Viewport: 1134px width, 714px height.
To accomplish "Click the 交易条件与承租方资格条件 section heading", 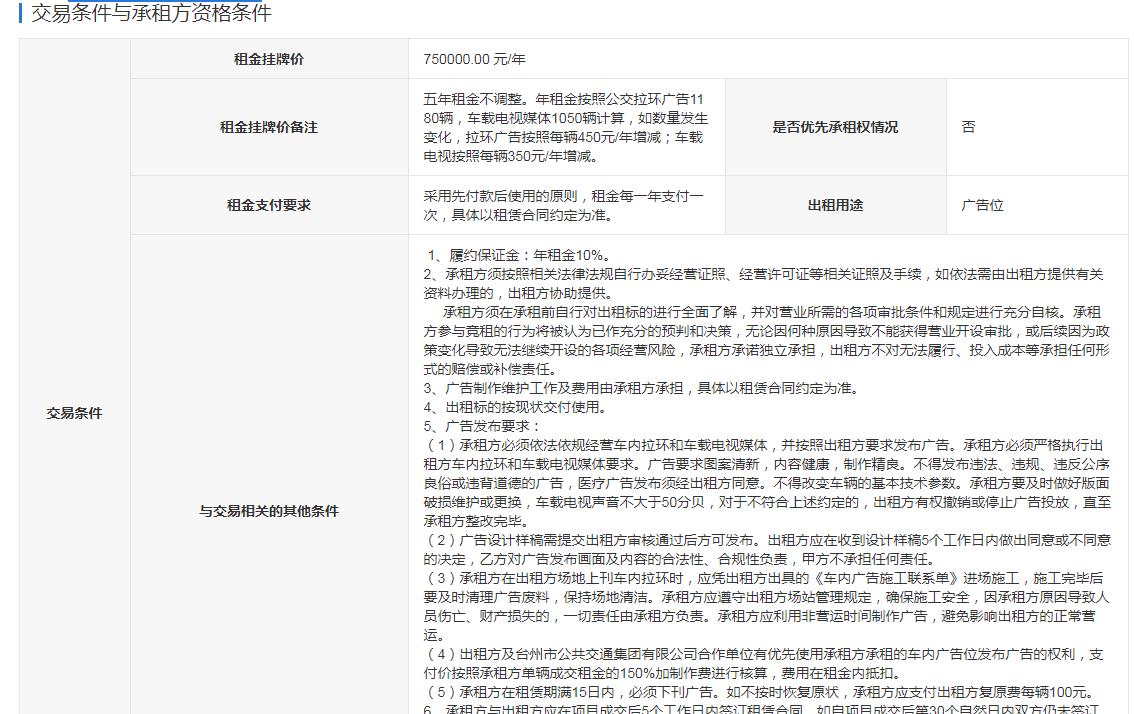I will click(150, 13).
